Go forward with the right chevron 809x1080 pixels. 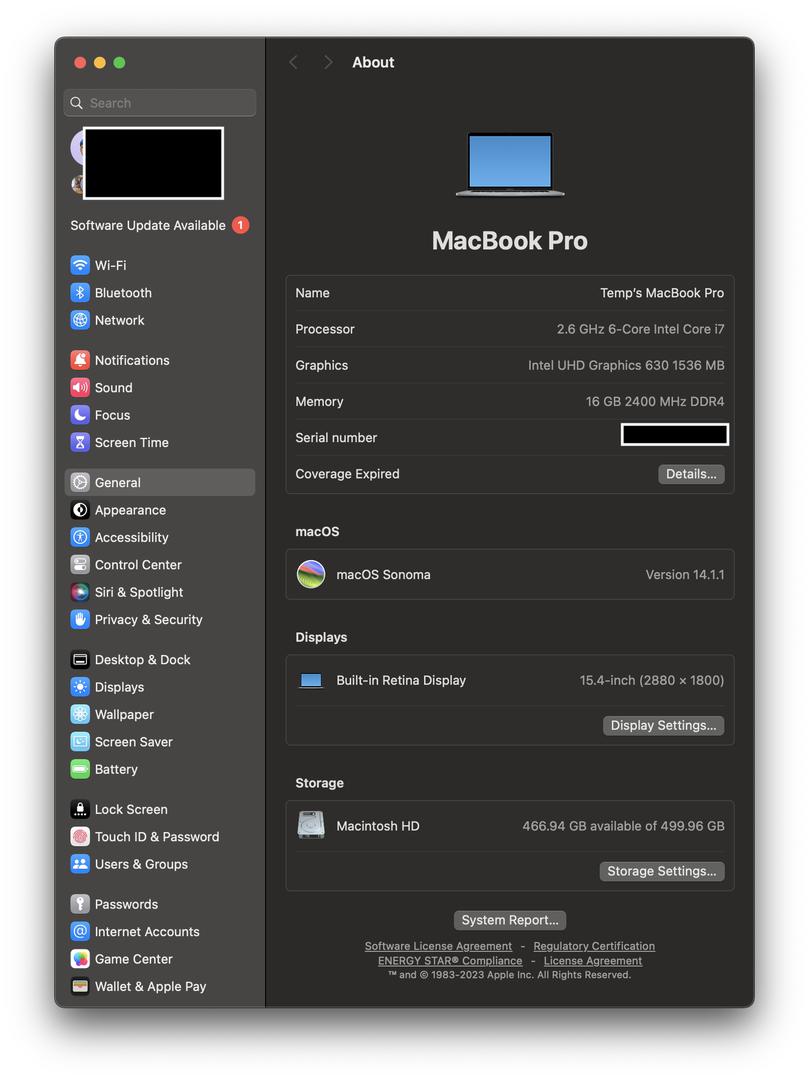[x=328, y=63]
